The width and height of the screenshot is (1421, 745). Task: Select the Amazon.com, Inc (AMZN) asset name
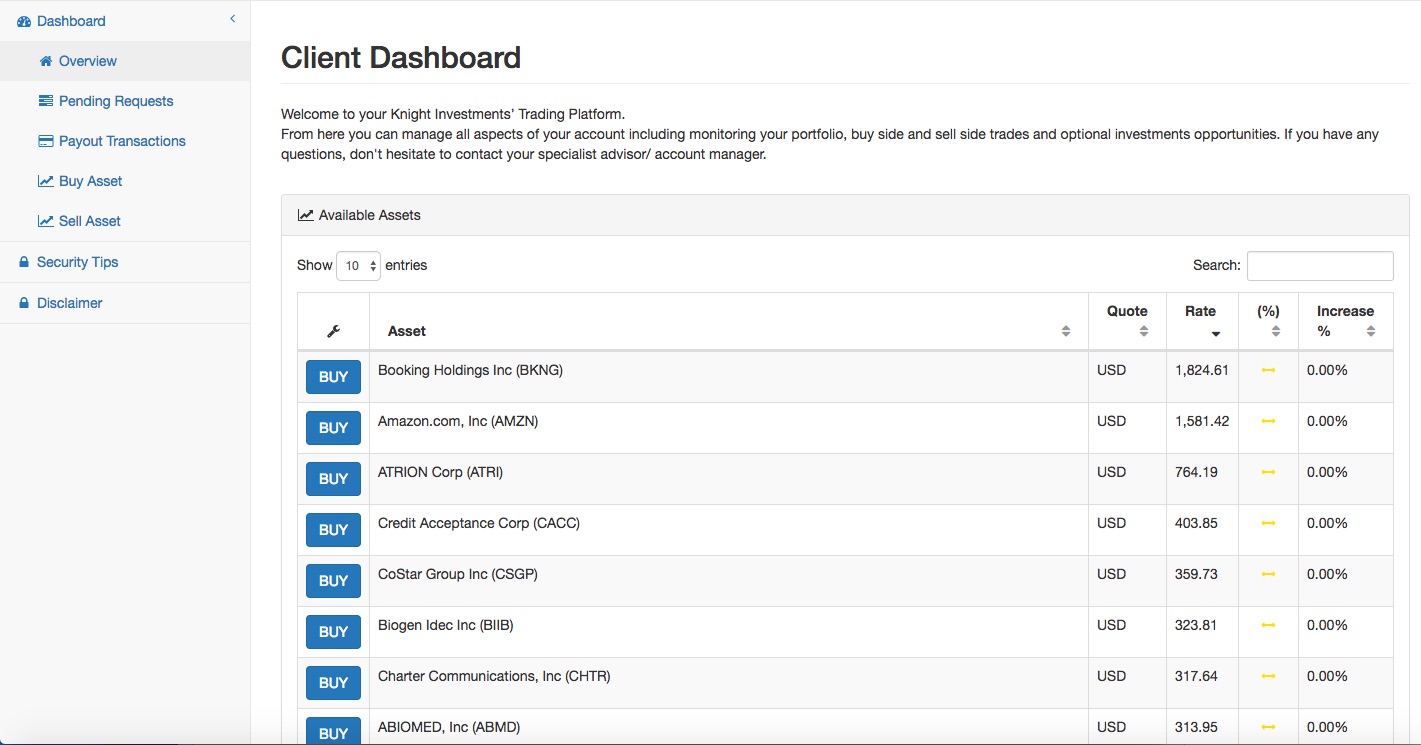coord(458,421)
